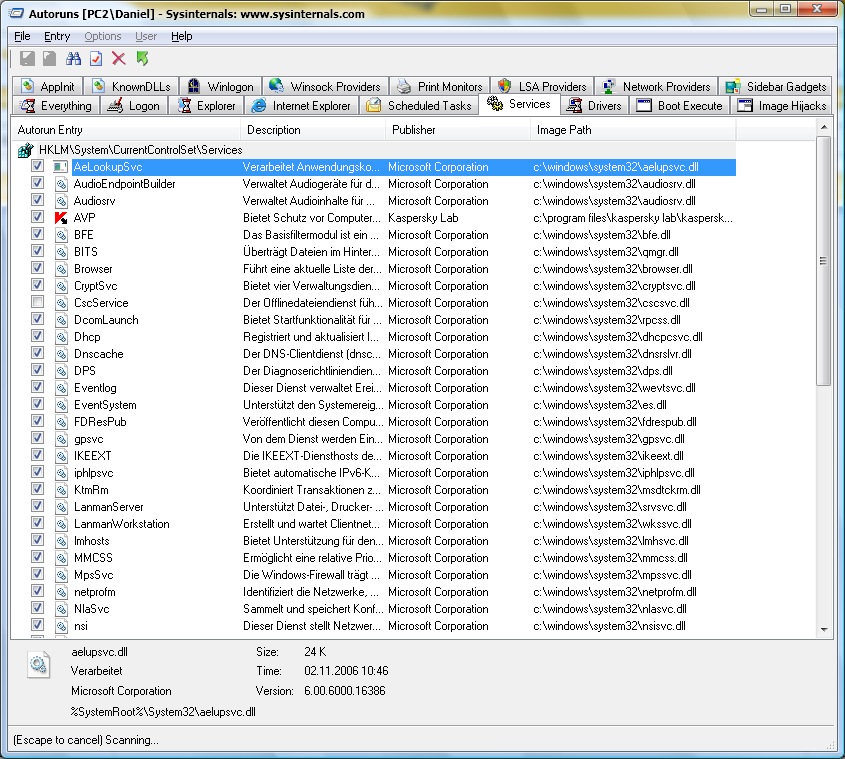Uncheck the AeLookupSvc entry checkbox
Viewport: 845px width, 759px height.
[37, 166]
